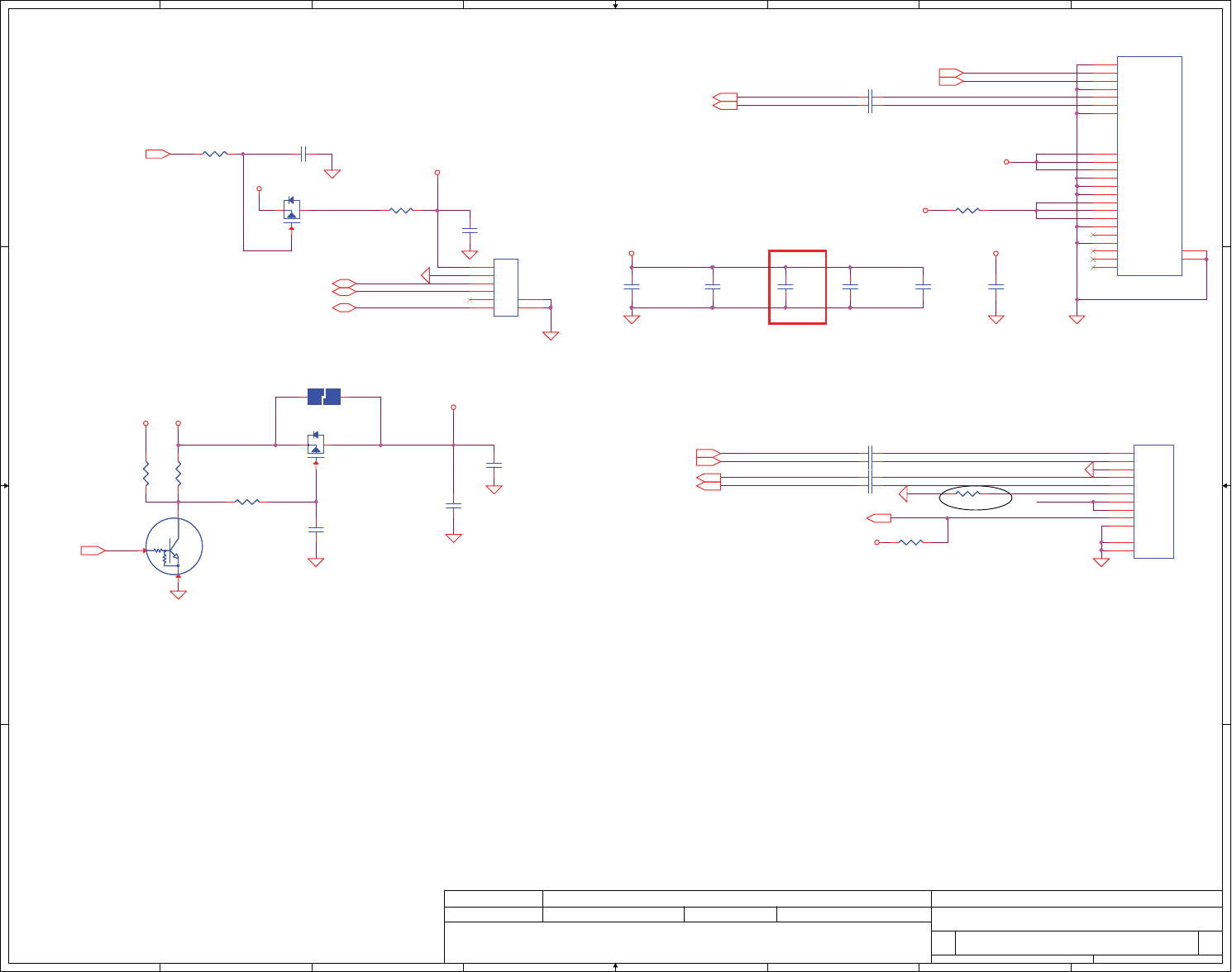Select the ground symbol beneath the tall top-right connector
1232x972 pixels.
pos(1077,319)
